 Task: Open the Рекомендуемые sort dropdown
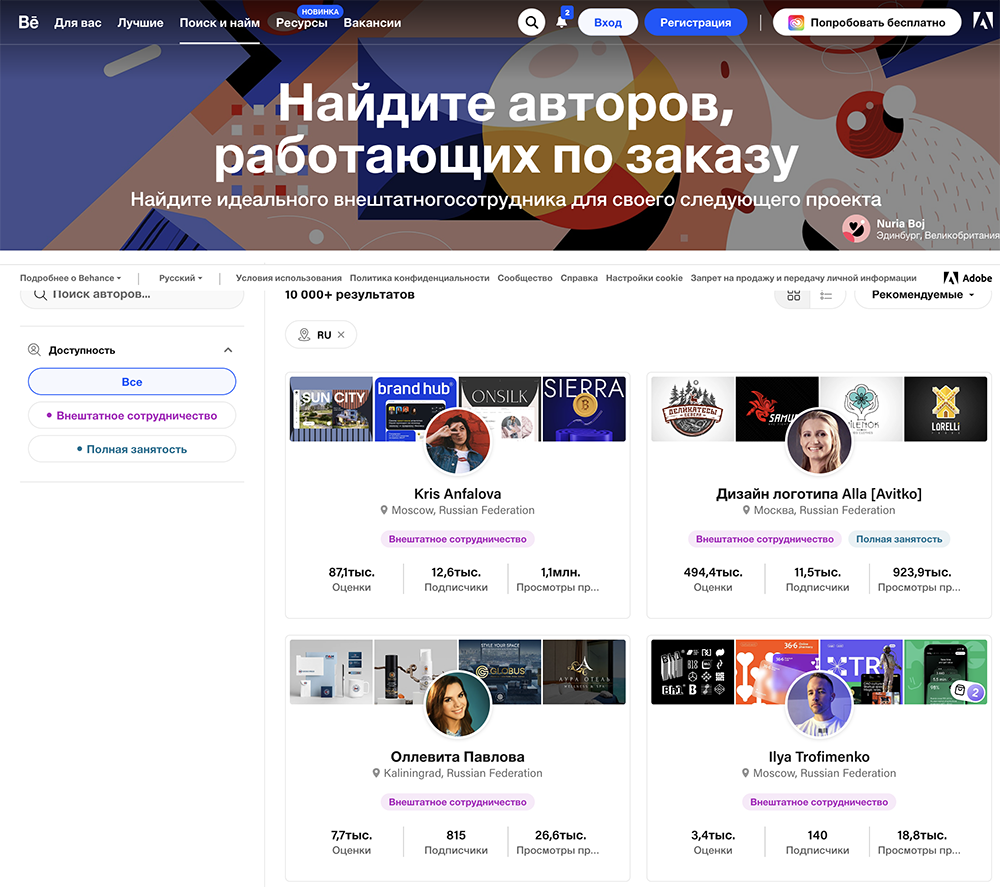pyautogui.click(x=923, y=295)
